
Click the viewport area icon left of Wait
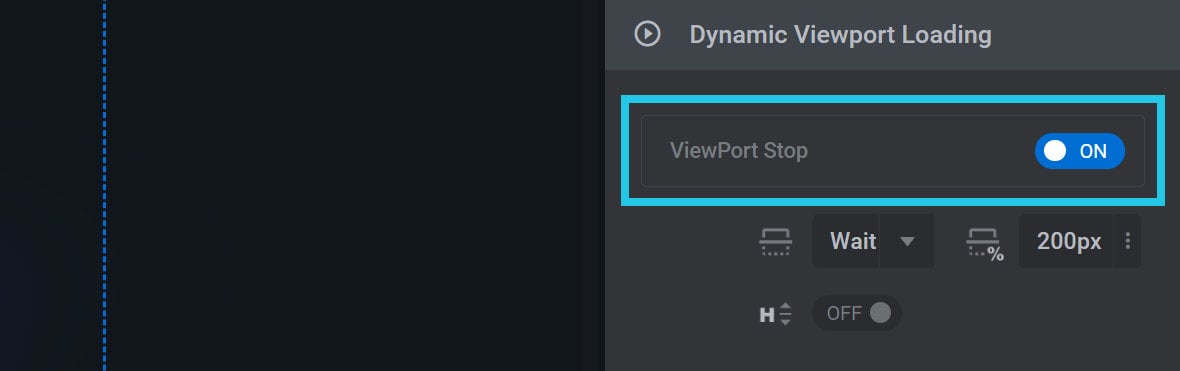tap(775, 242)
